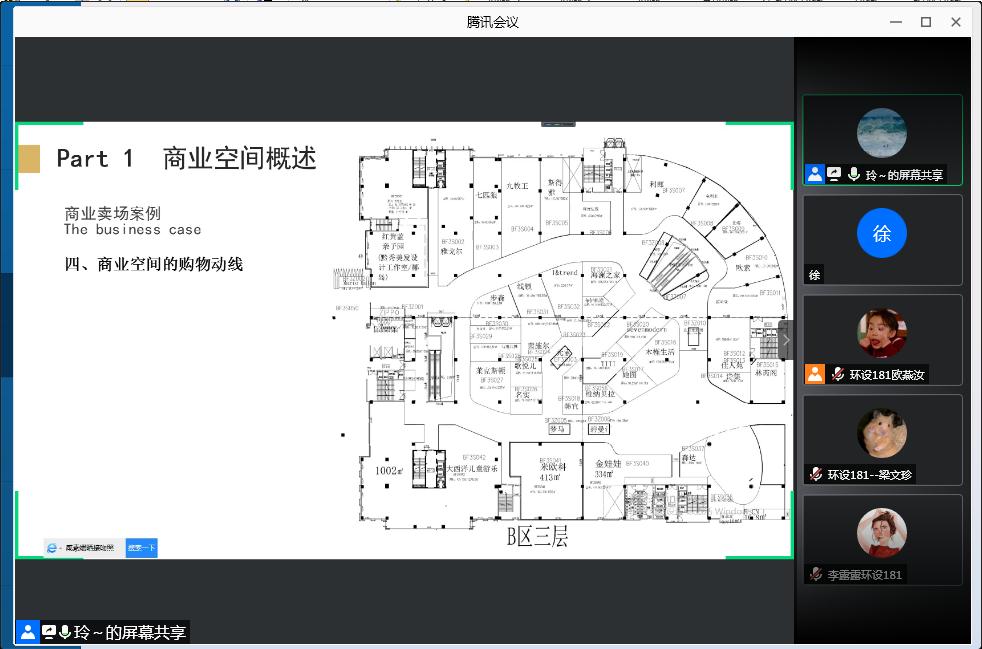
Task: Click microphone icon in bottom-left share label
Action: click(65, 632)
